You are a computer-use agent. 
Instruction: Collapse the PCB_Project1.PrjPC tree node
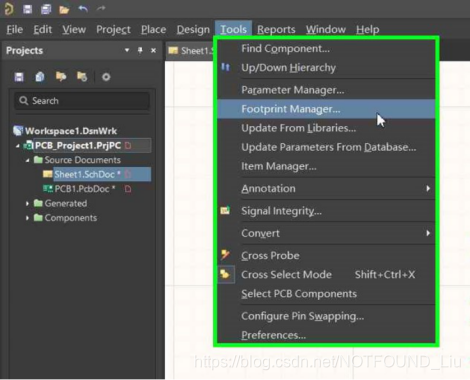point(17,146)
